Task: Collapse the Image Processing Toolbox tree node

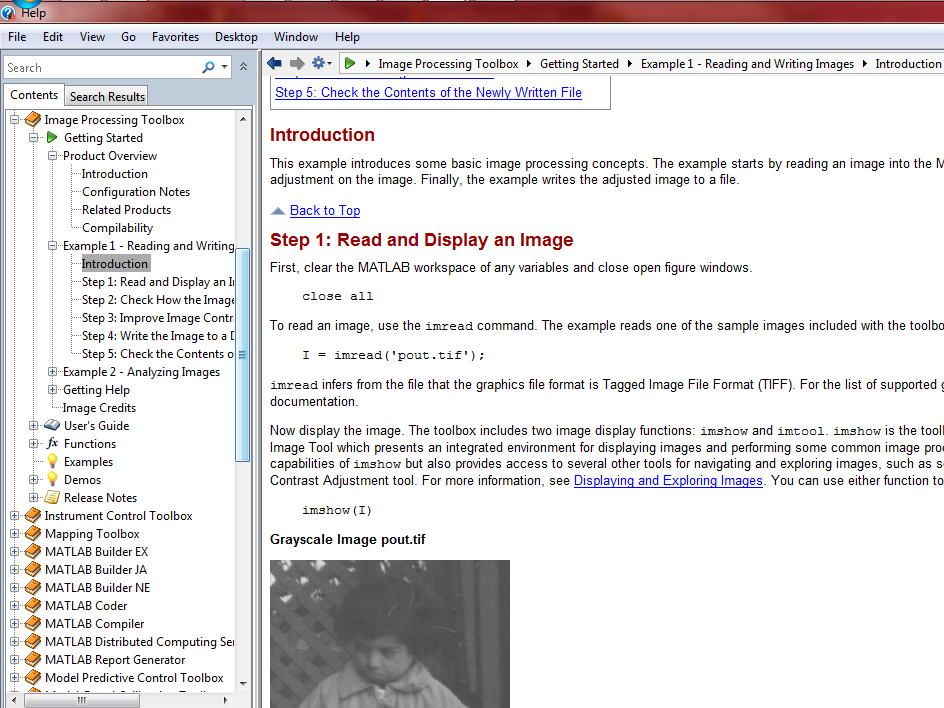Action: pyautogui.click(x=14, y=119)
